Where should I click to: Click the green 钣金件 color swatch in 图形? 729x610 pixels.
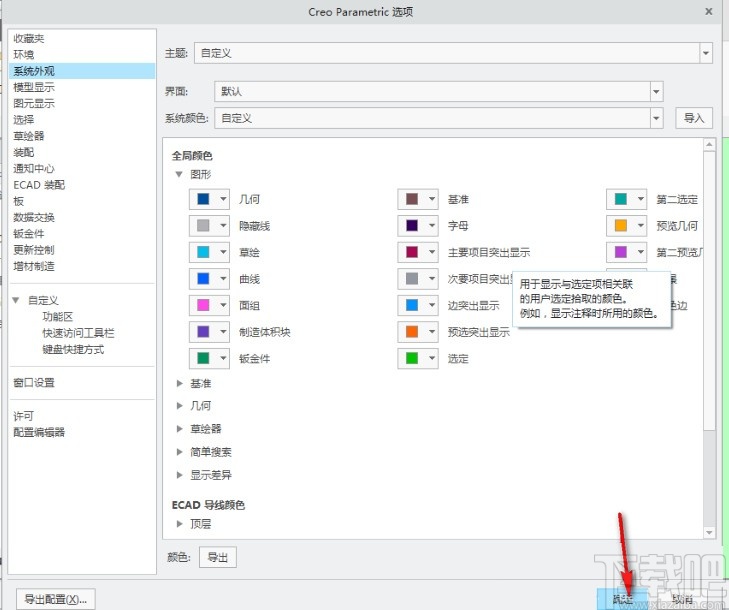click(203, 358)
